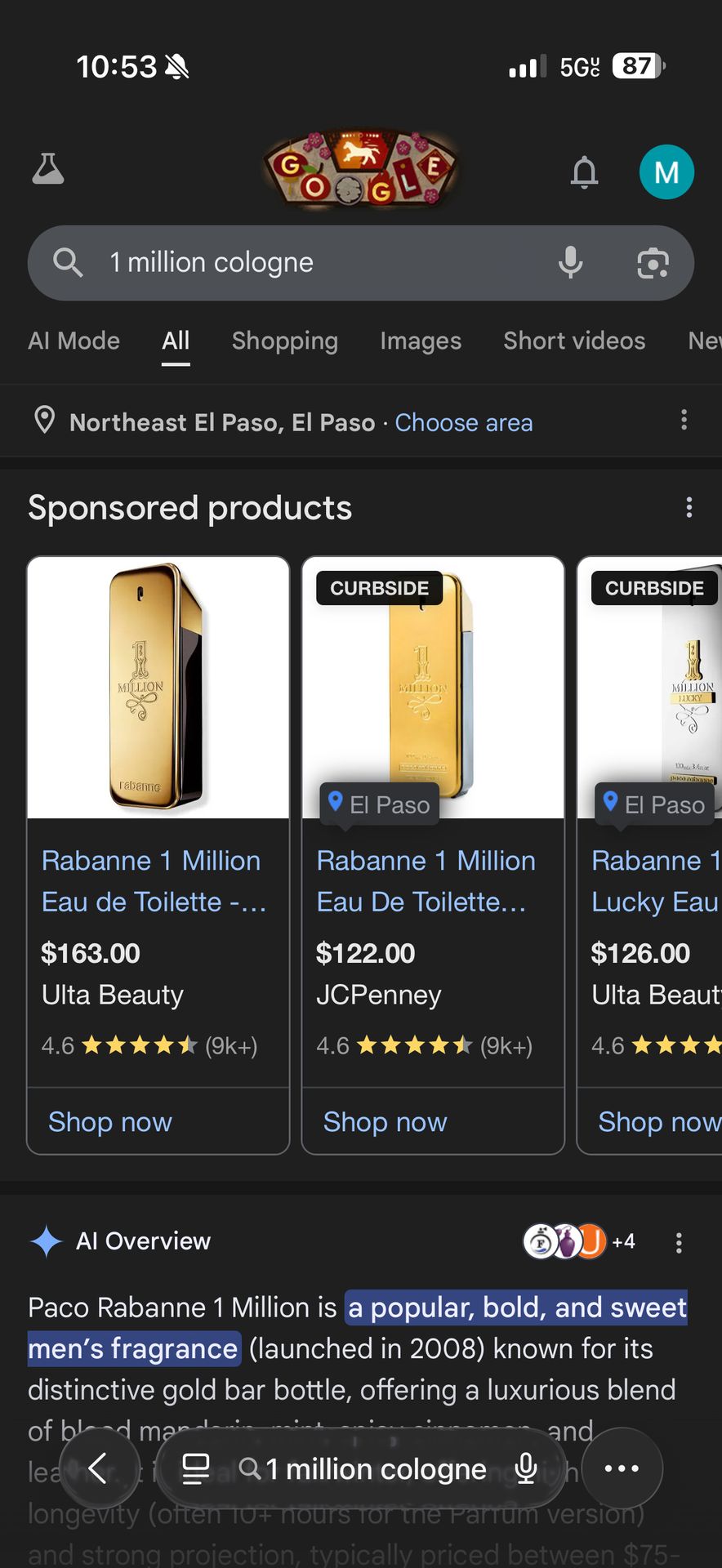This screenshot has height=1568, width=722.
Task: Open AI Mode tab
Action: click(74, 341)
